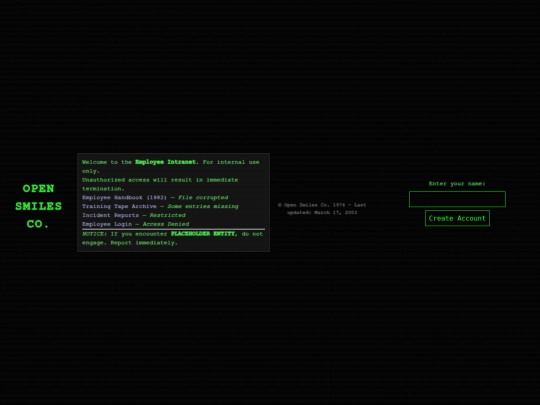This screenshot has width=540, height=405.
Task: Click the 'Some entries missing' status text
Action: tap(203, 206)
